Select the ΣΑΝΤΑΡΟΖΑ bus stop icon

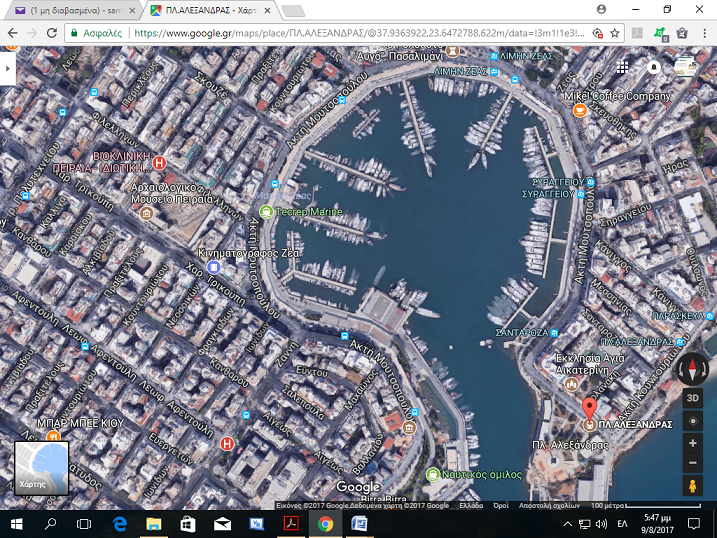click(554, 333)
